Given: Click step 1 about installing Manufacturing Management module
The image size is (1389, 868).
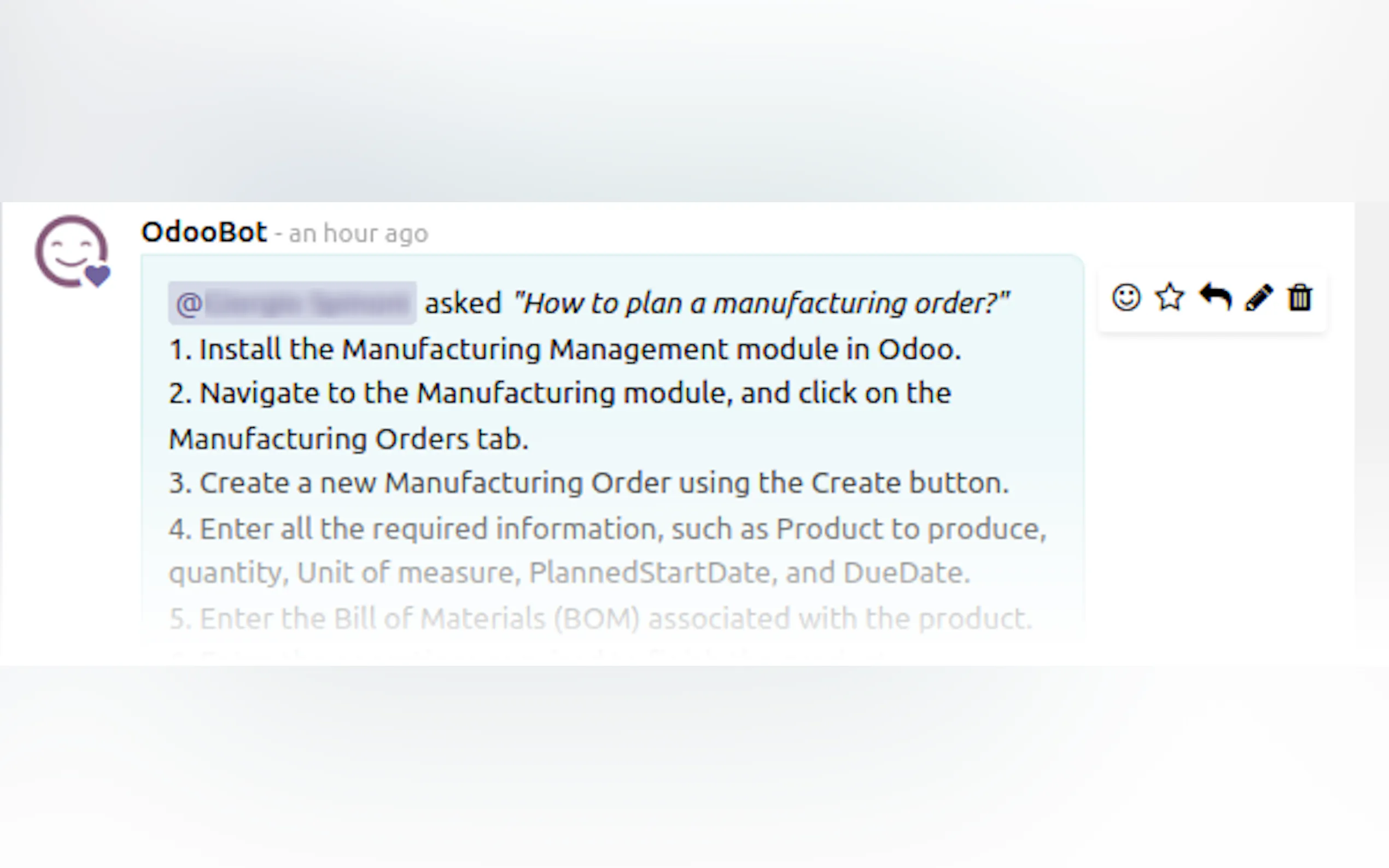Looking at the screenshot, I should [x=565, y=349].
